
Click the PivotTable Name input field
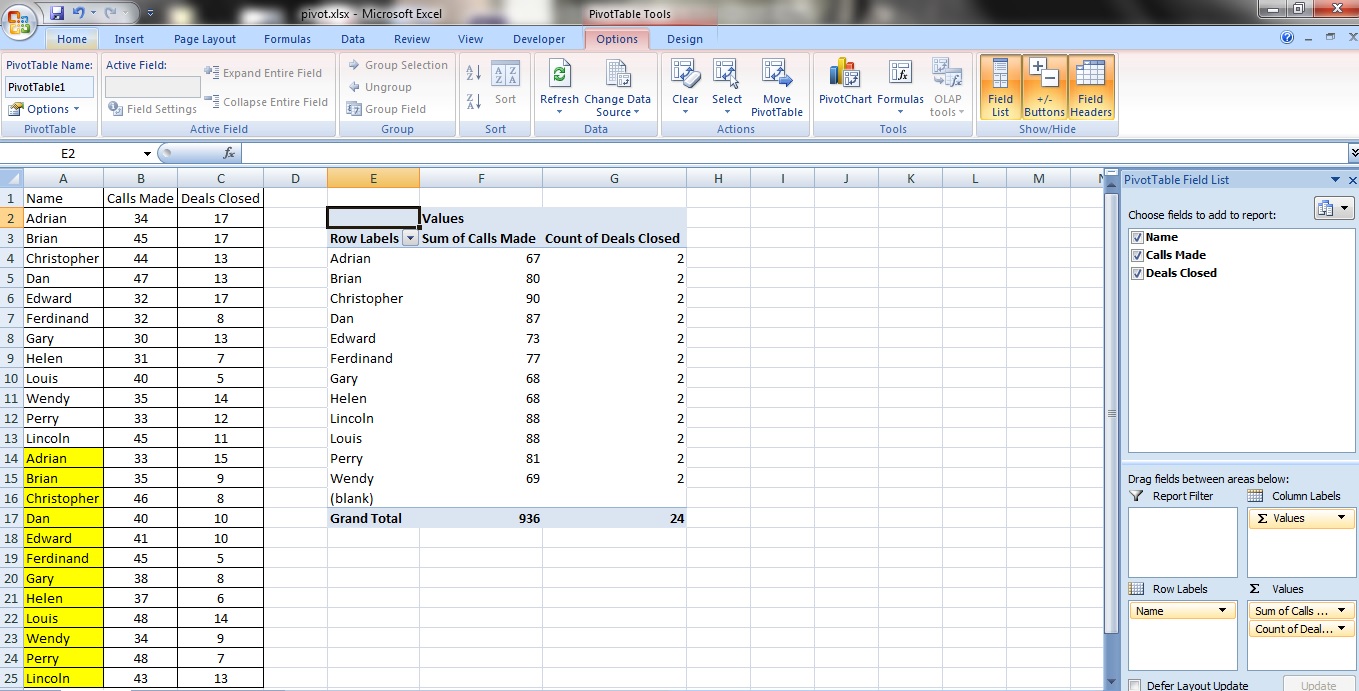50,87
